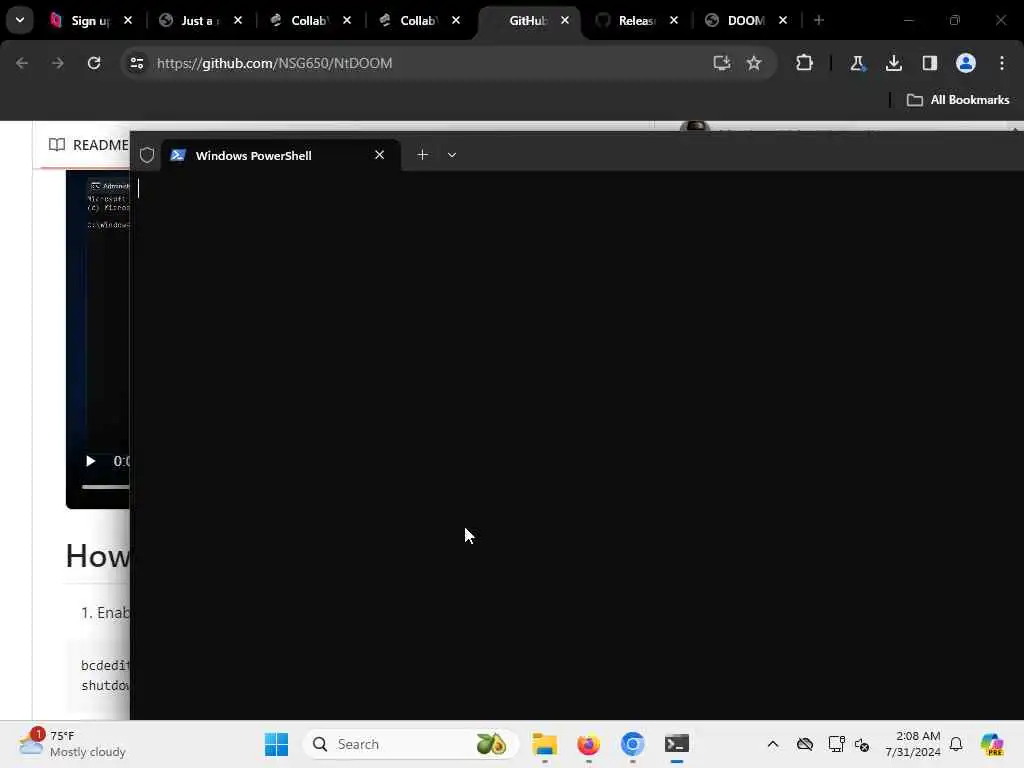Open the Windows Start menu
The height and width of the screenshot is (768, 1024).
pyautogui.click(x=276, y=744)
